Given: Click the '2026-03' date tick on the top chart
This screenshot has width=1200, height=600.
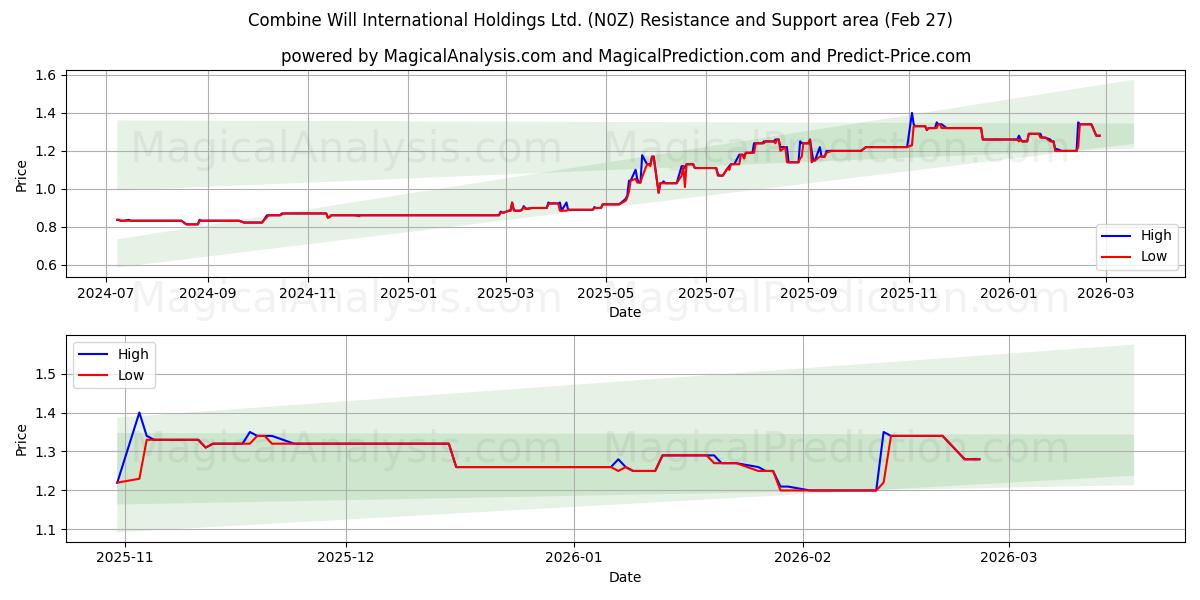Looking at the screenshot, I should tap(1105, 294).
